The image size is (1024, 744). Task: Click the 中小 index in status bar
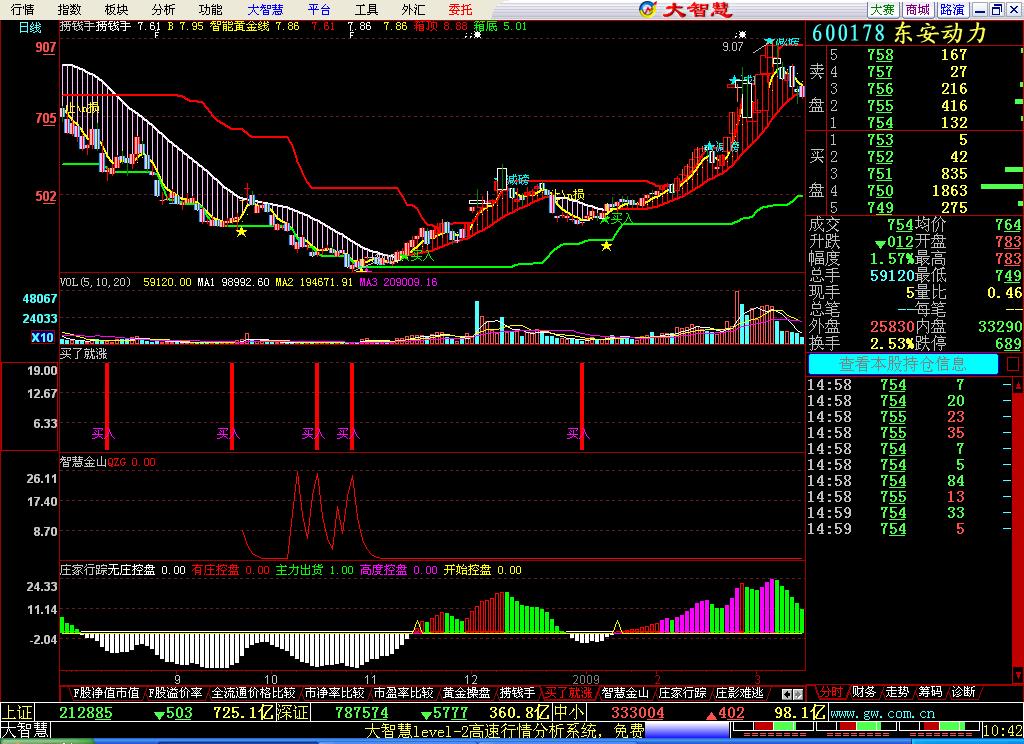tap(568, 712)
